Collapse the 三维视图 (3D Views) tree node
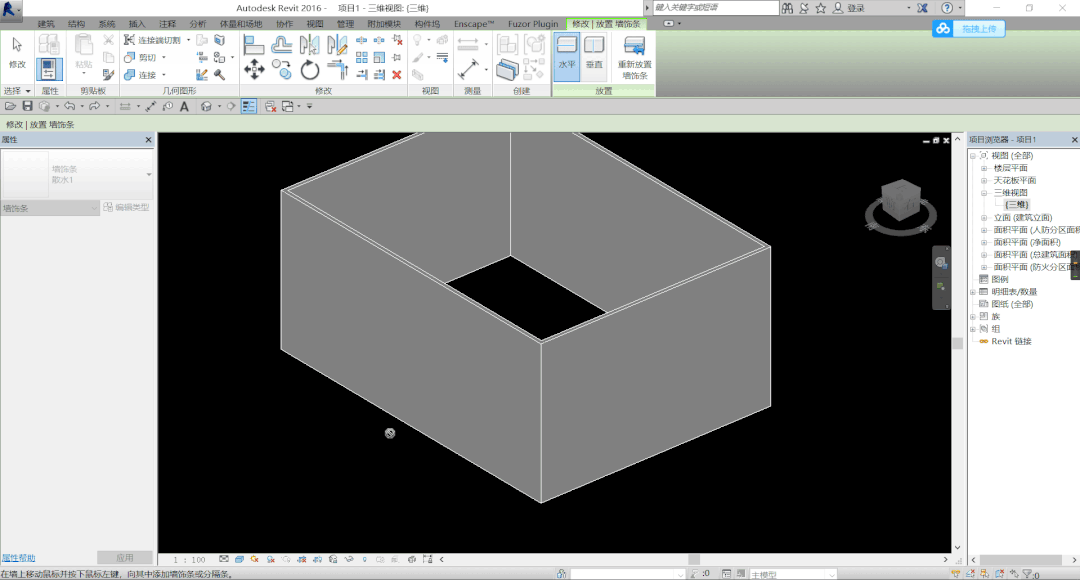1080x580 pixels. tap(984, 193)
